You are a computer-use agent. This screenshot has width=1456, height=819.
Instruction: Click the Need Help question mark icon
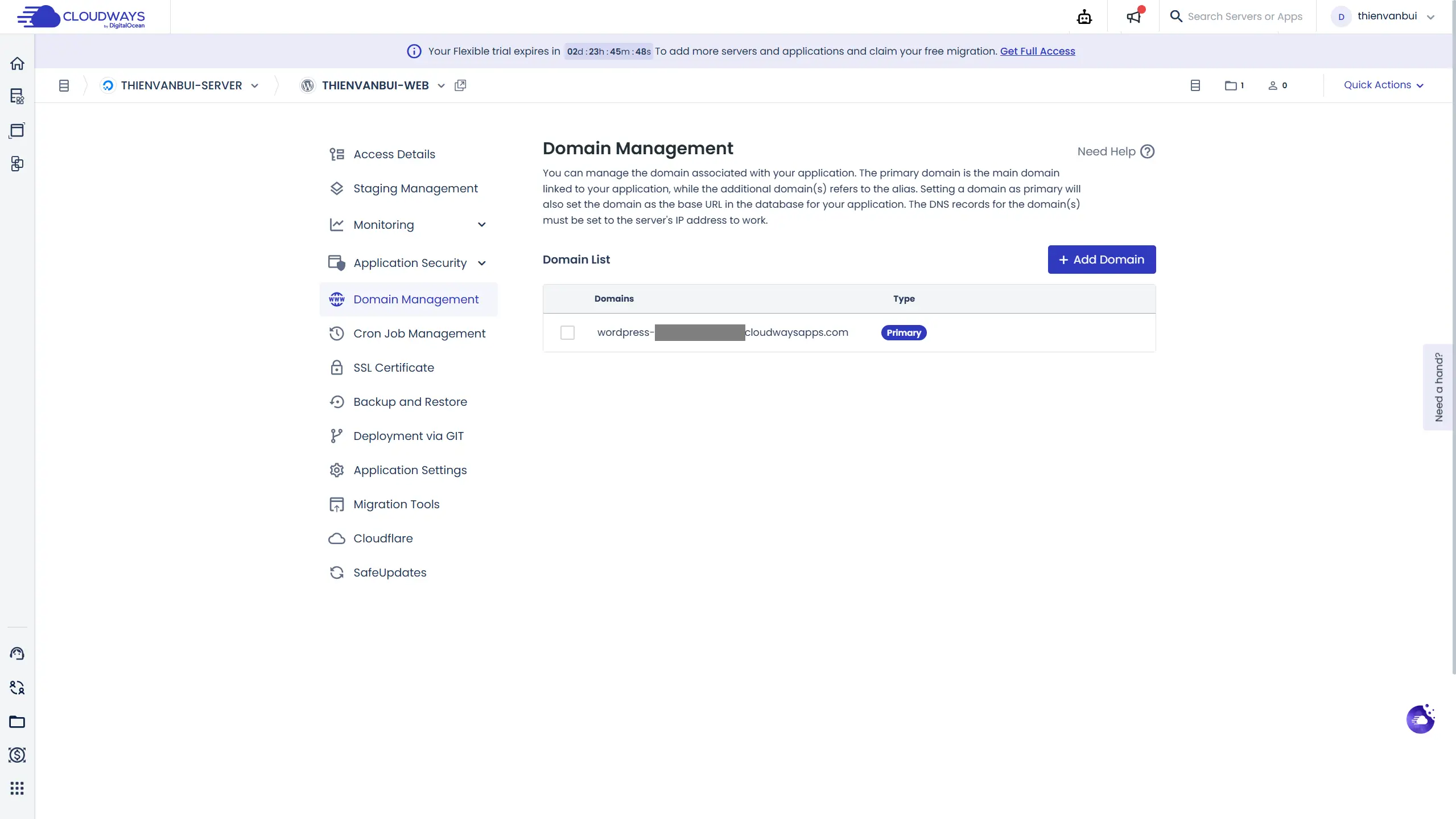pos(1148,151)
